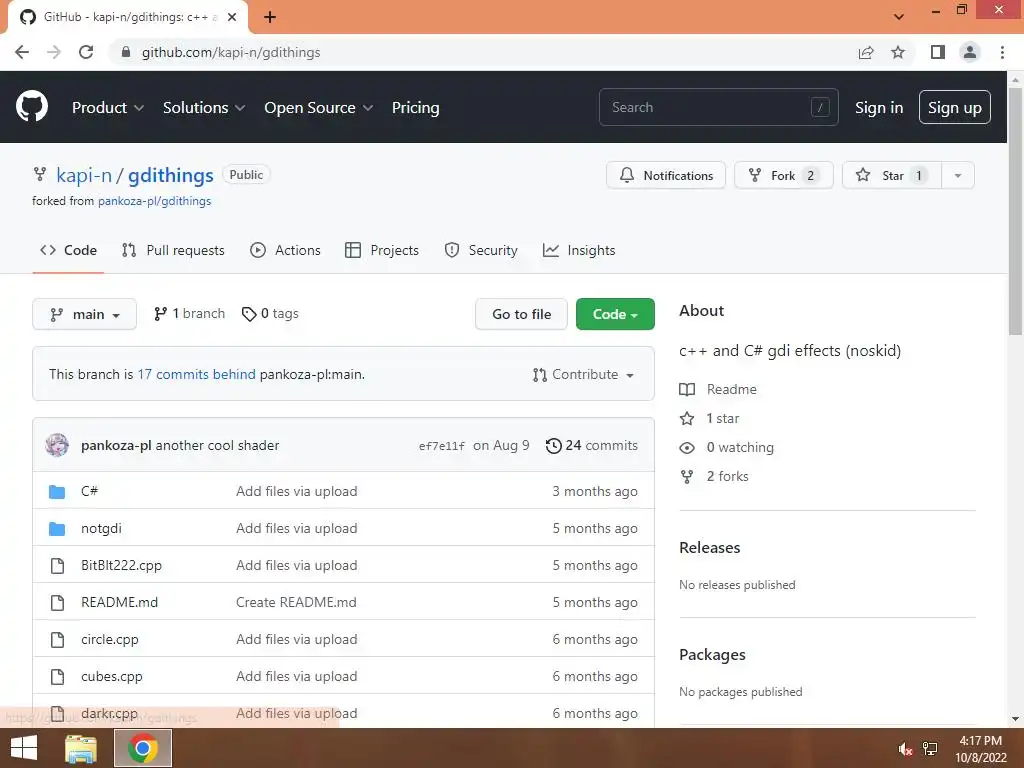The height and width of the screenshot is (768, 1024).
Task: Click network icon in system tray
Action: click(x=930, y=749)
